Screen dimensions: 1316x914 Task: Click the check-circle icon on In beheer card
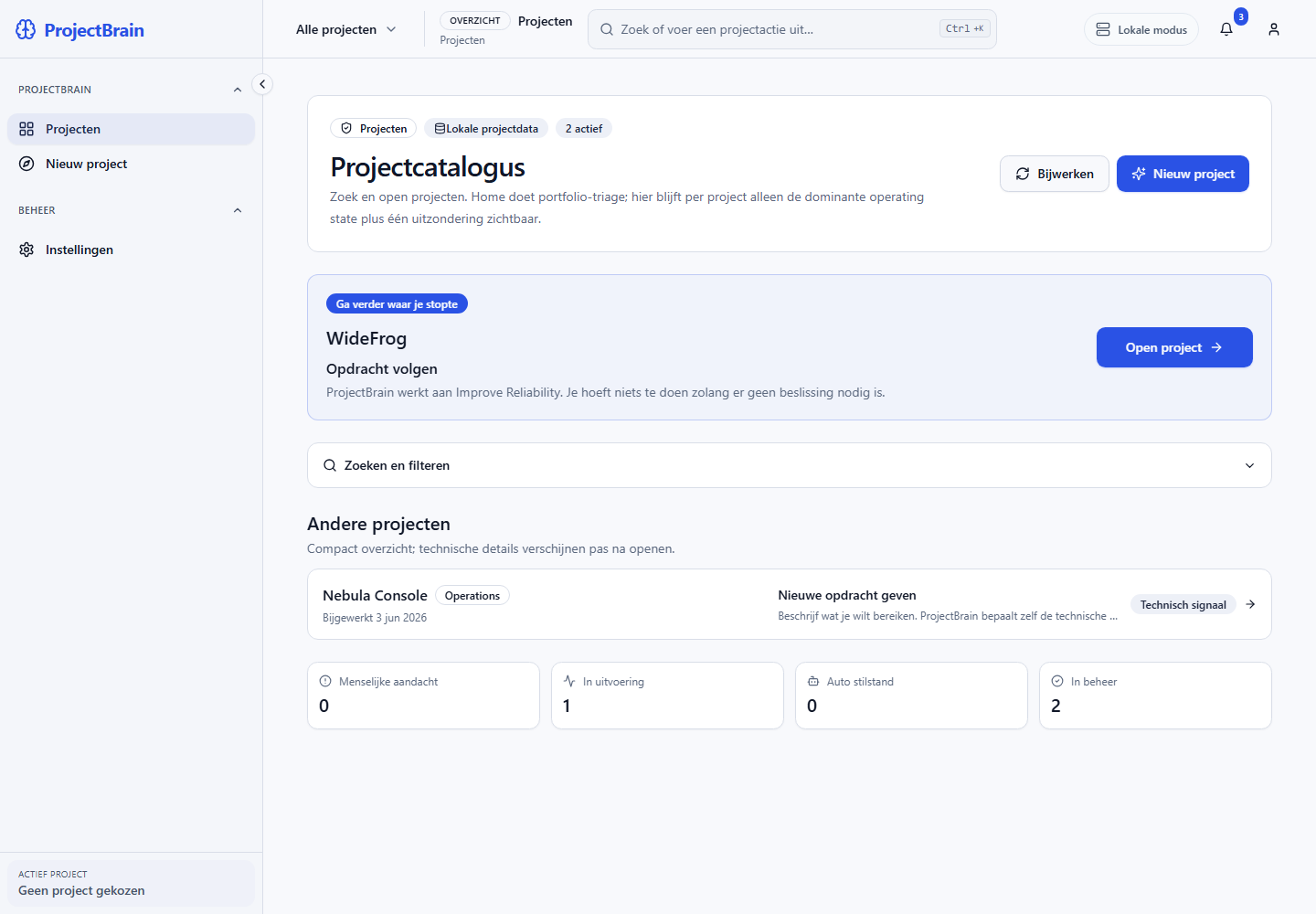[1057, 681]
